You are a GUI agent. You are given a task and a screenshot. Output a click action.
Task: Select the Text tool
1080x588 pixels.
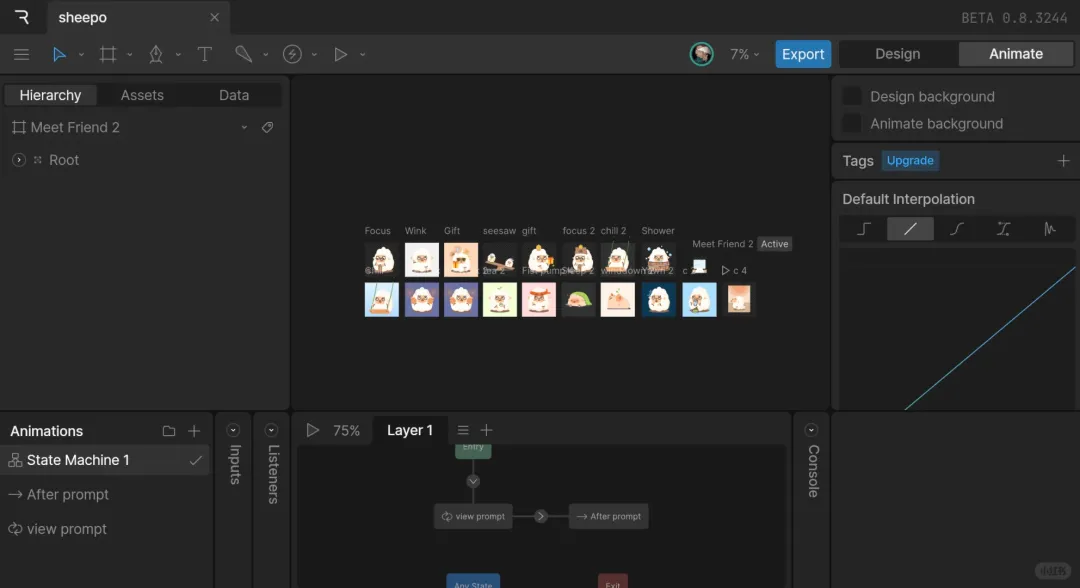(x=205, y=54)
